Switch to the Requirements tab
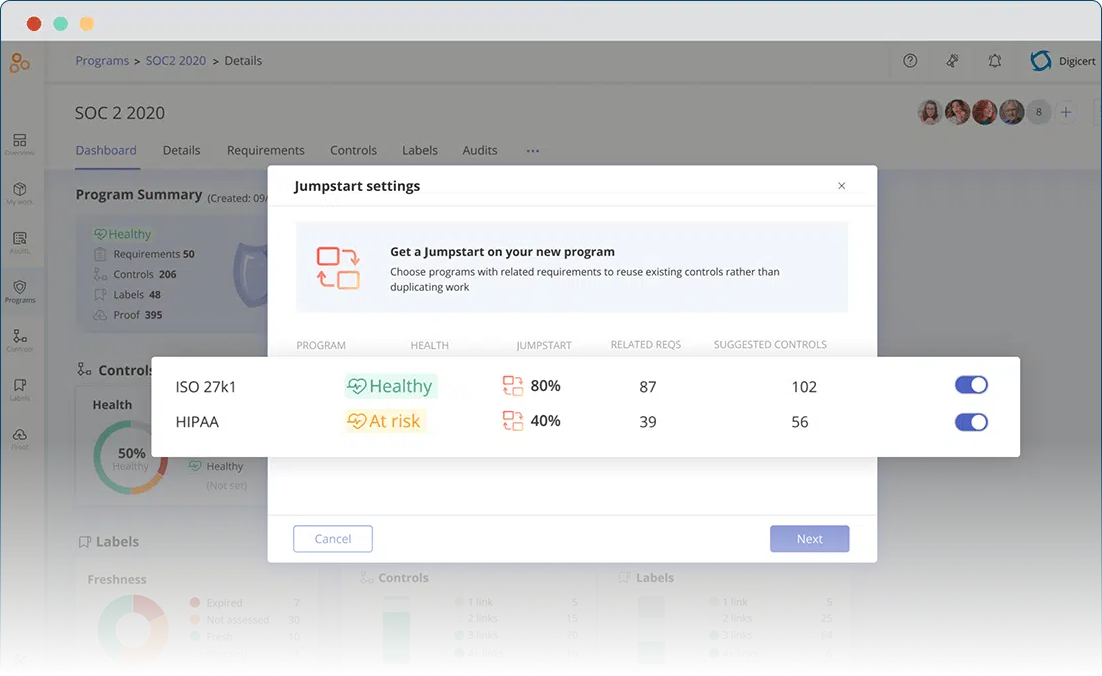Screen dimensions: 1102x676 265,151
